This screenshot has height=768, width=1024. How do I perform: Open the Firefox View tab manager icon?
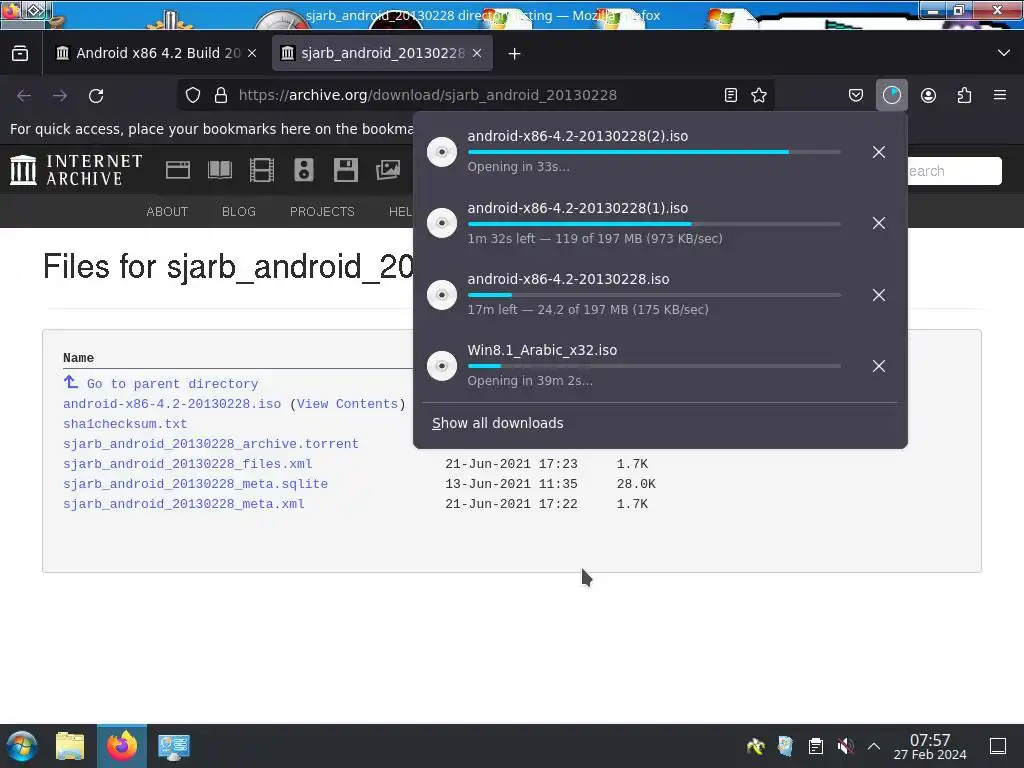tap(20, 54)
